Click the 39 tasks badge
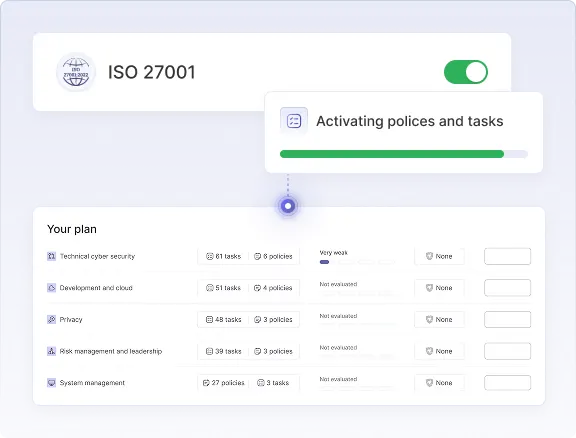 (x=223, y=351)
